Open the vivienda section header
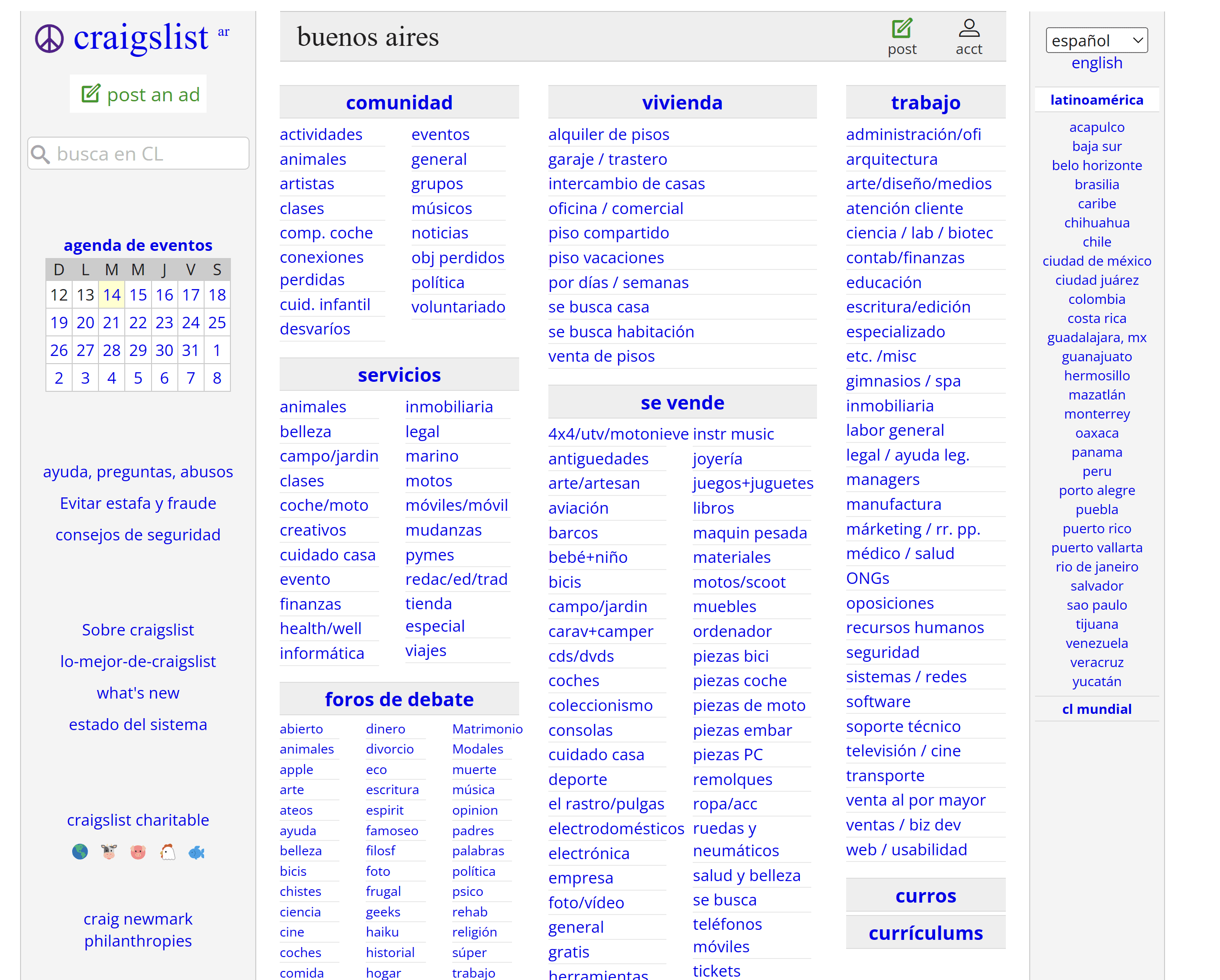This screenshot has height=980, width=1220. coord(682,102)
